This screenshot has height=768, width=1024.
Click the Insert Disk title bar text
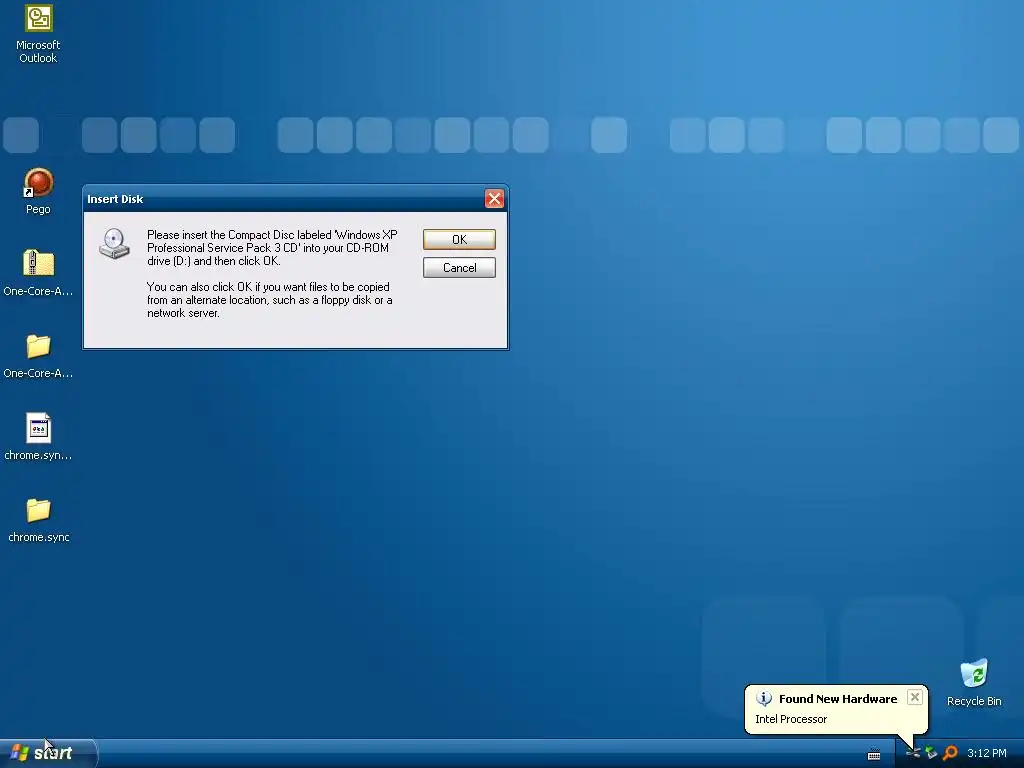pos(115,199)
